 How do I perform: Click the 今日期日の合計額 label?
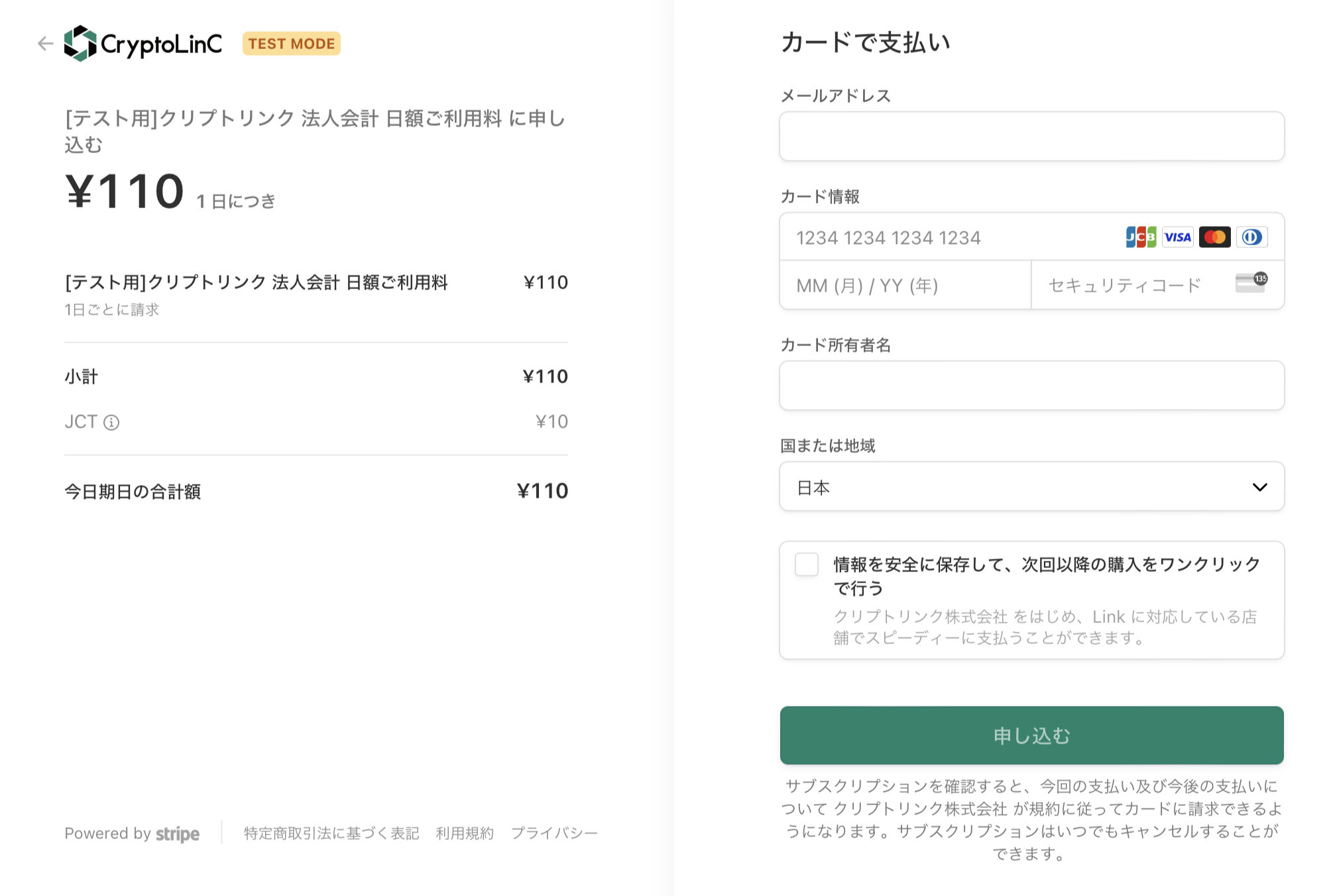click(x=133, y=492)
